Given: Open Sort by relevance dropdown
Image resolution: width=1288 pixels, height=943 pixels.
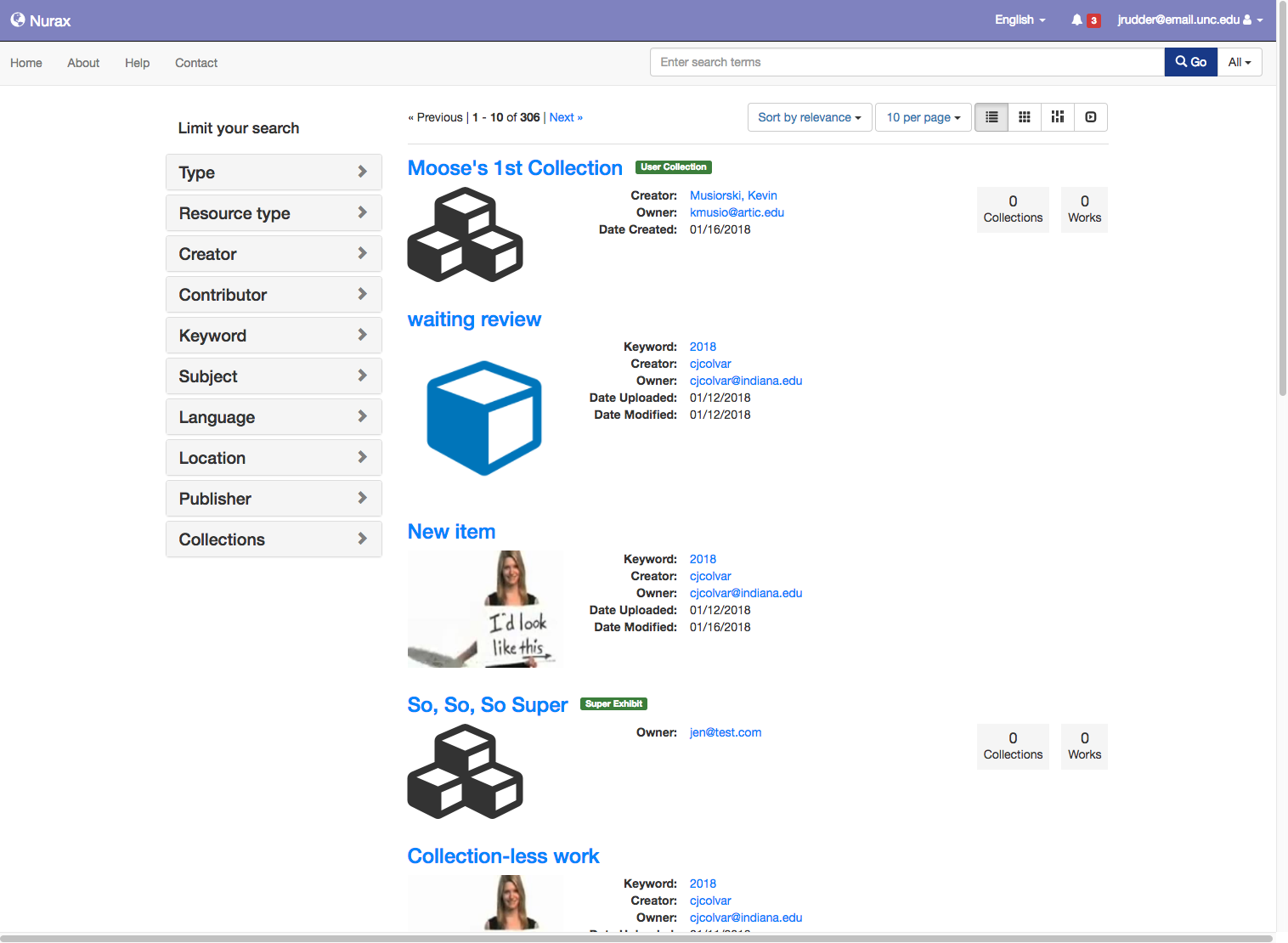Looking at the screenshot, I should point(810,117).
